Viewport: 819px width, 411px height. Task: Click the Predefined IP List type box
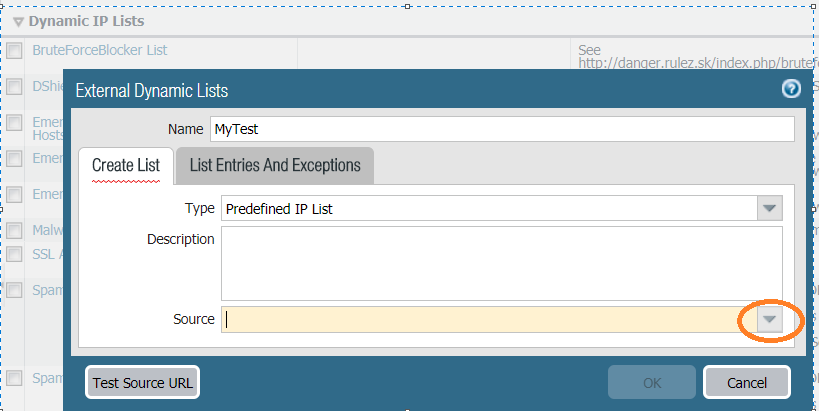[488, 208]
